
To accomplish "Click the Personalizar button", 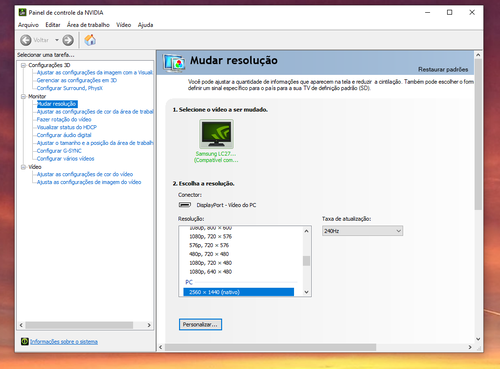I will point(200,324).
